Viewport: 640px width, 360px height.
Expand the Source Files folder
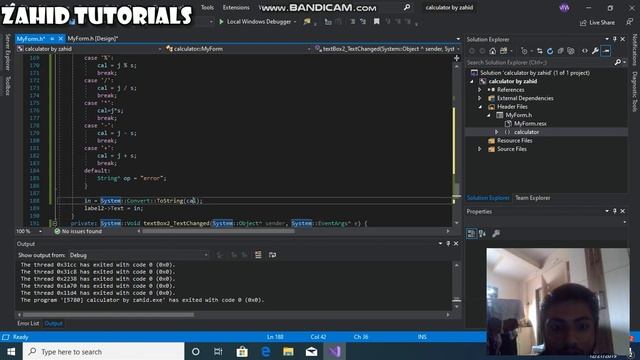[480, 149]
